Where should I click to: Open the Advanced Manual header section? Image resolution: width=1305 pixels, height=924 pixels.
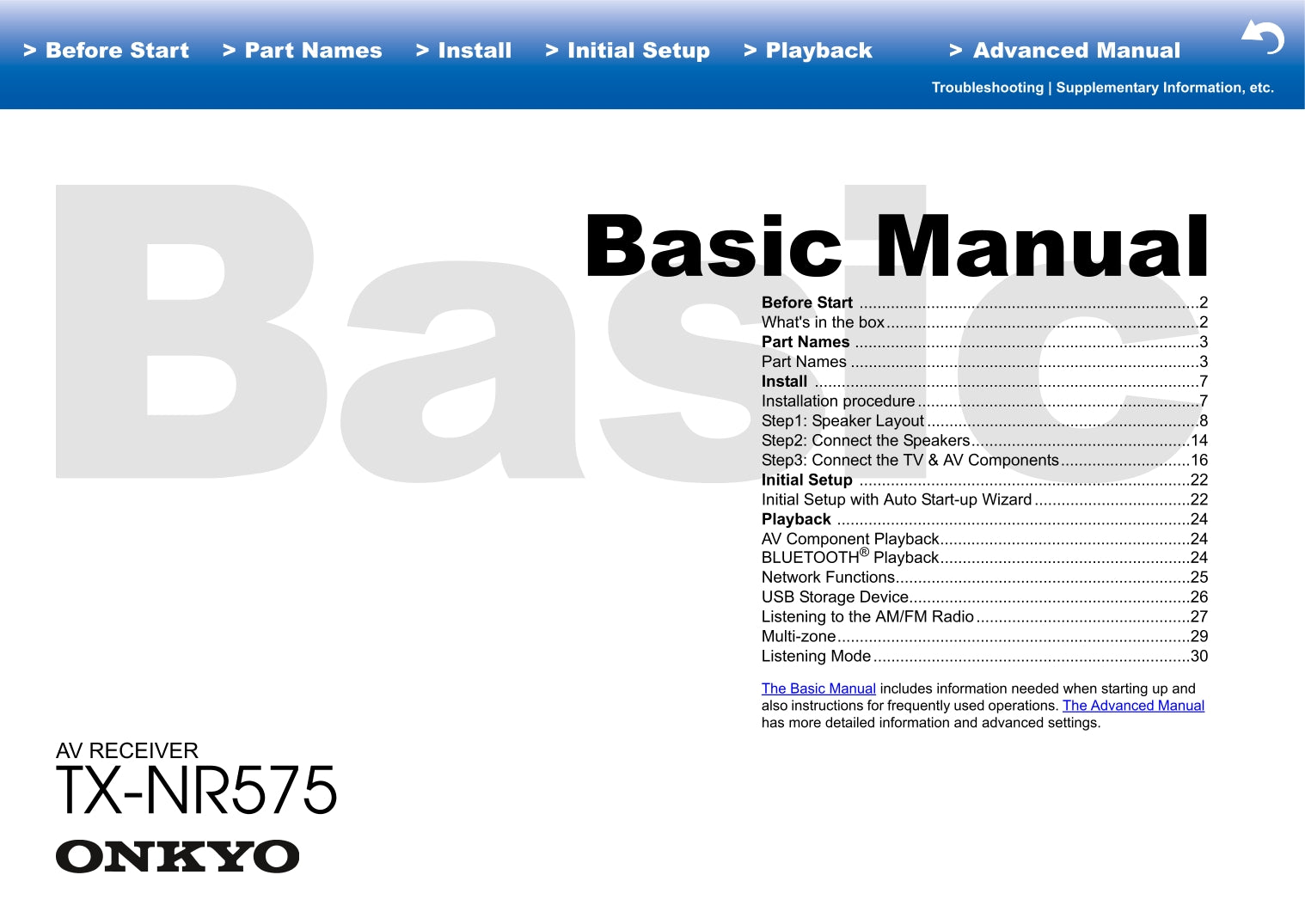point(1065,51)
